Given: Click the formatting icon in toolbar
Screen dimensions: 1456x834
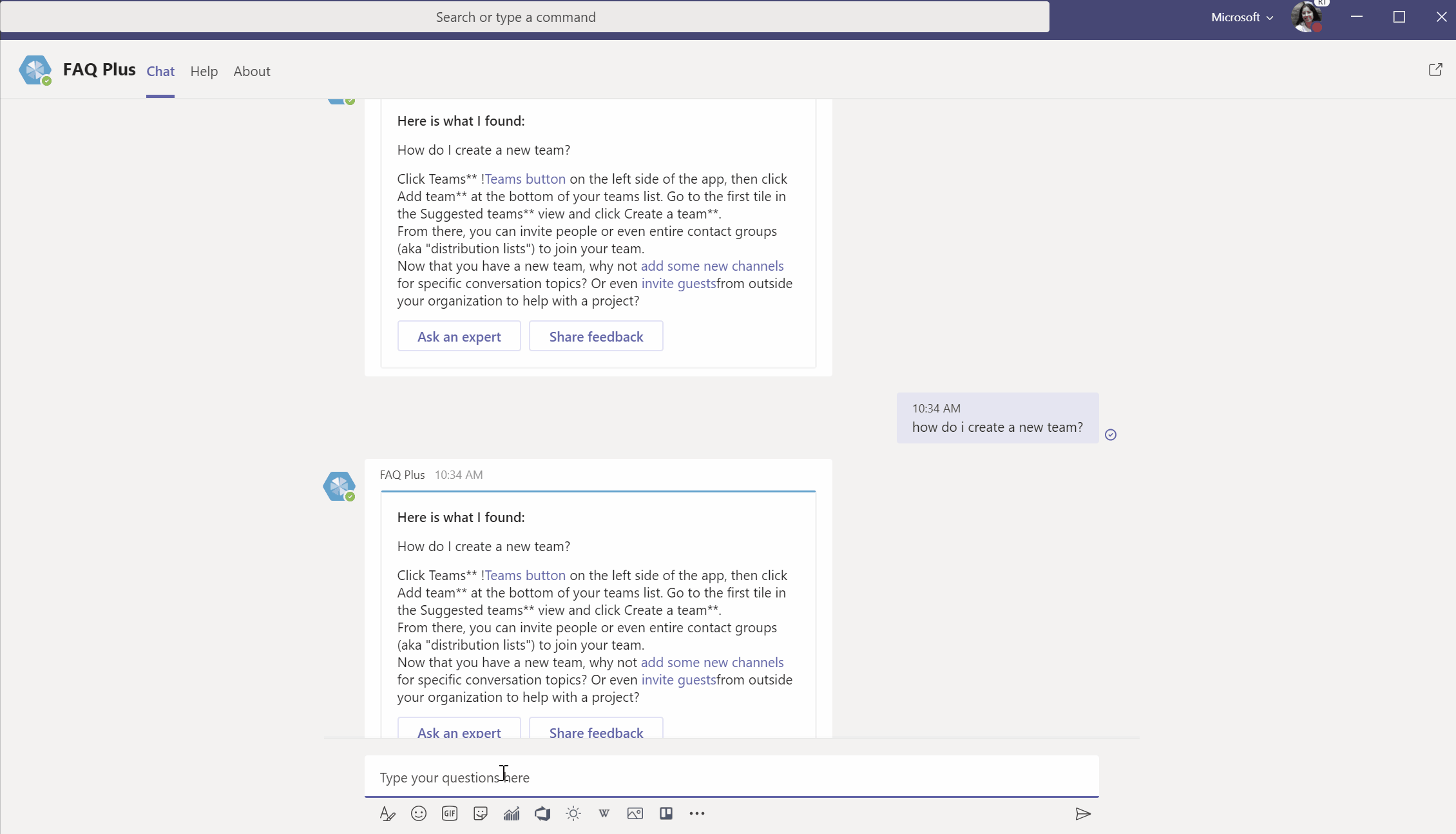Looking at the screenshot, I should click(387, 813).
